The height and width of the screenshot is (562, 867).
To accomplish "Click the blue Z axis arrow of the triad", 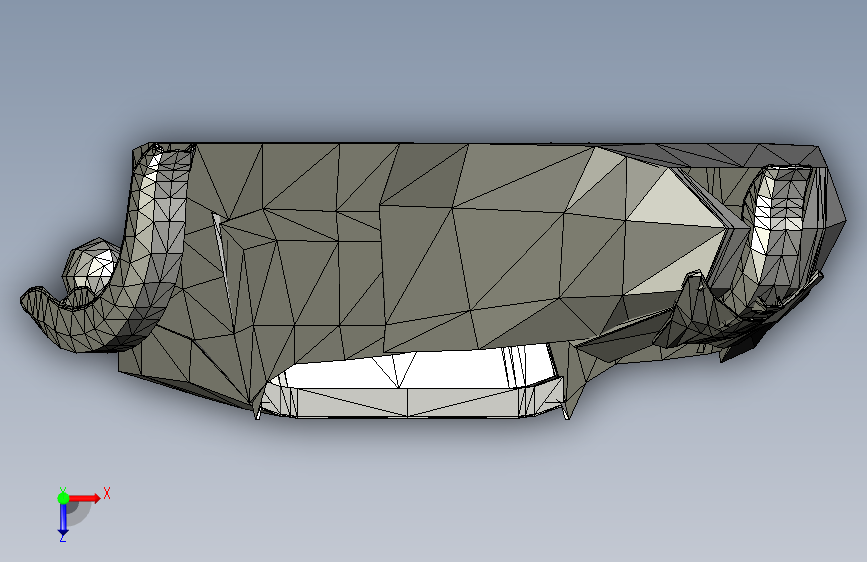I will click(x=63, y=520).
